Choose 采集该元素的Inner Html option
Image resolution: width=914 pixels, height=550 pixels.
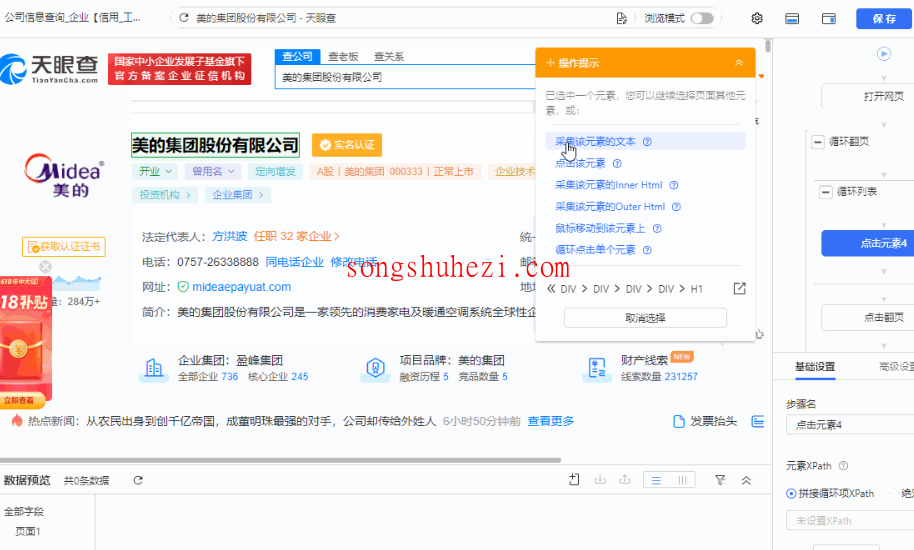(x=609, y=185)
